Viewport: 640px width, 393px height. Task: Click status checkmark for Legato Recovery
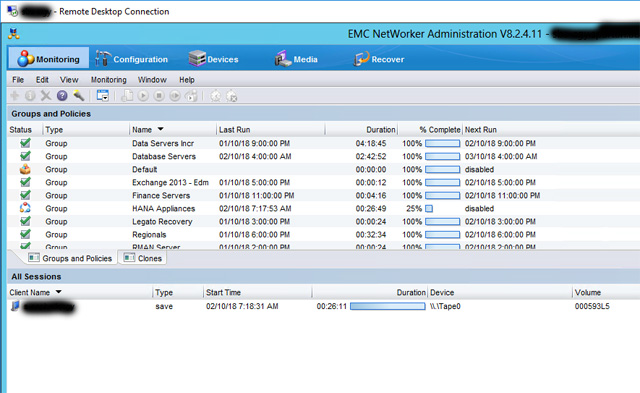[x=25, y=221]
